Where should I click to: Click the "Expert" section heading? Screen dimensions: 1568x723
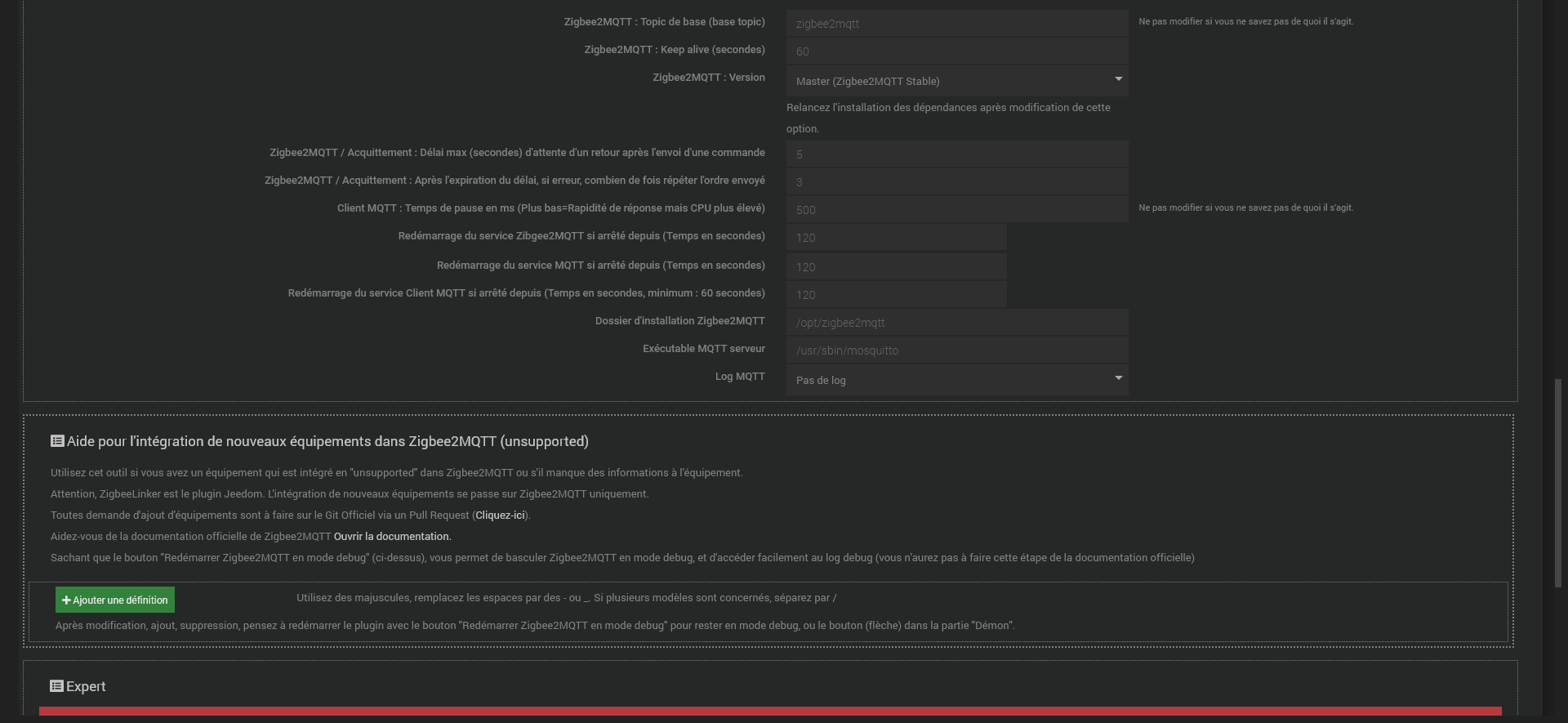86,686
